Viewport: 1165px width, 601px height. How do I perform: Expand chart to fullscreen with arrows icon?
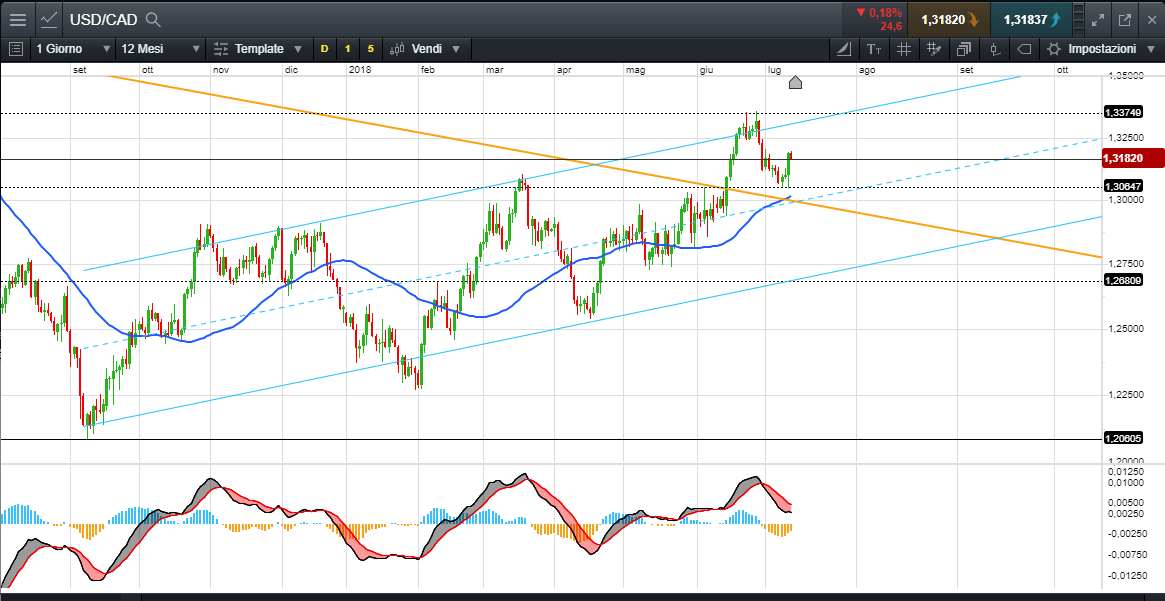1098,20
